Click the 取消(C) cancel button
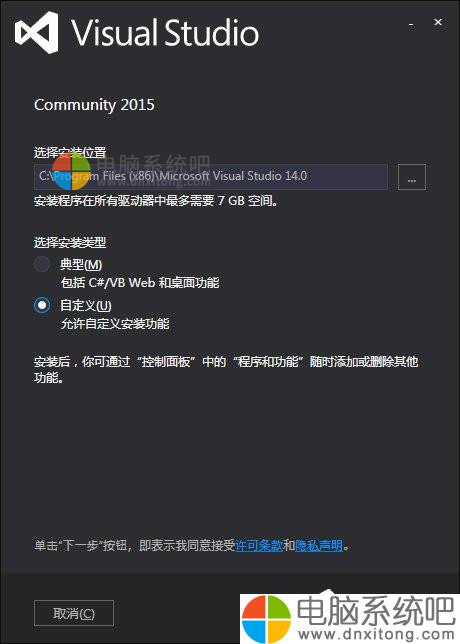460x644 pixels. pyautogui.click(x=74, y=613)
